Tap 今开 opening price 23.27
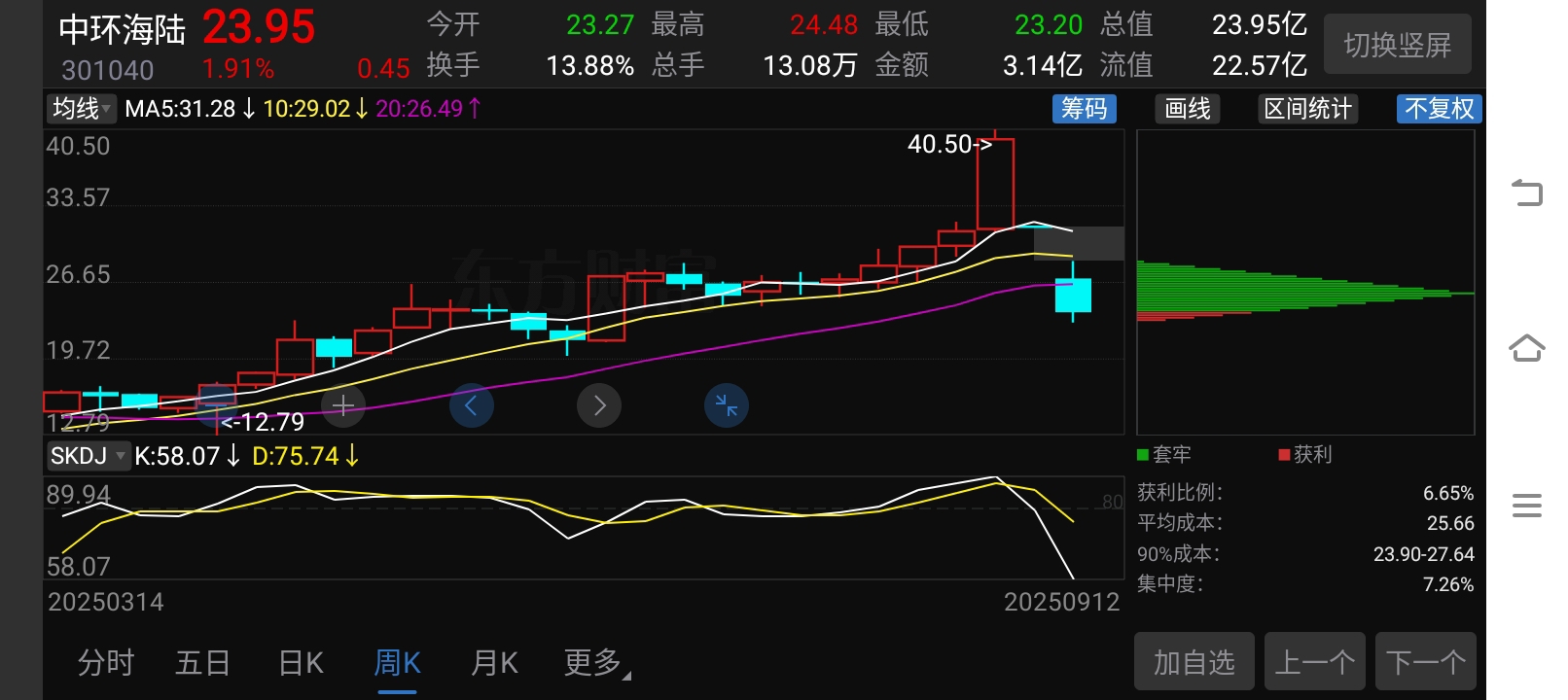 600,25
